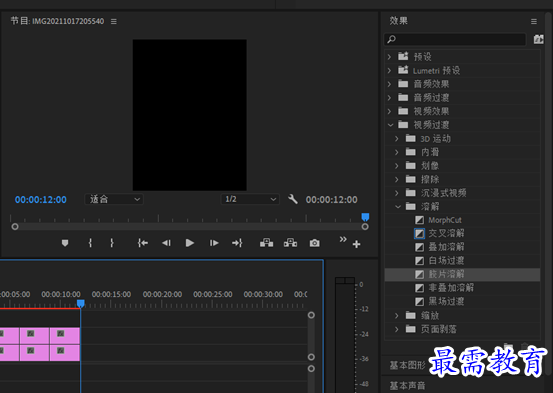Image resolution: width=553 pixels, height=393 pixels.
Task: Step forward one frame
Action: tap(214, 243)
